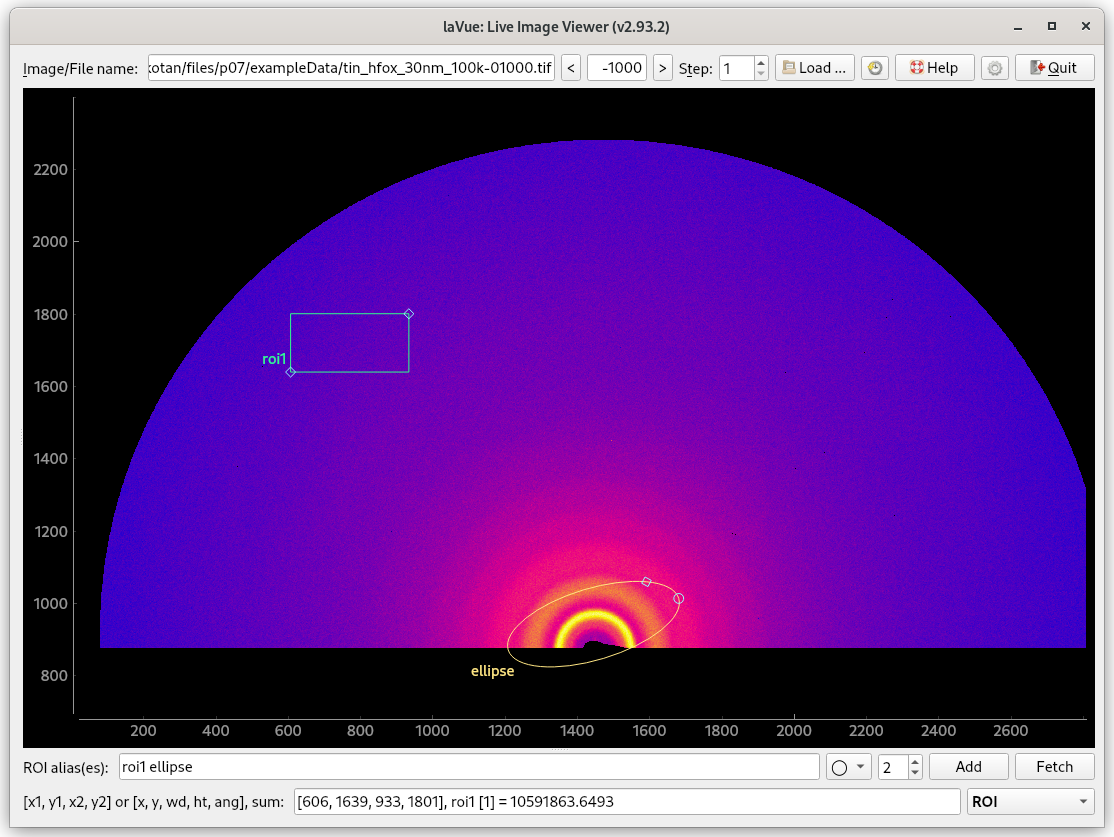Click the ellipse's diamond scale handle
1114x837 pixels.
click(646, 582)
